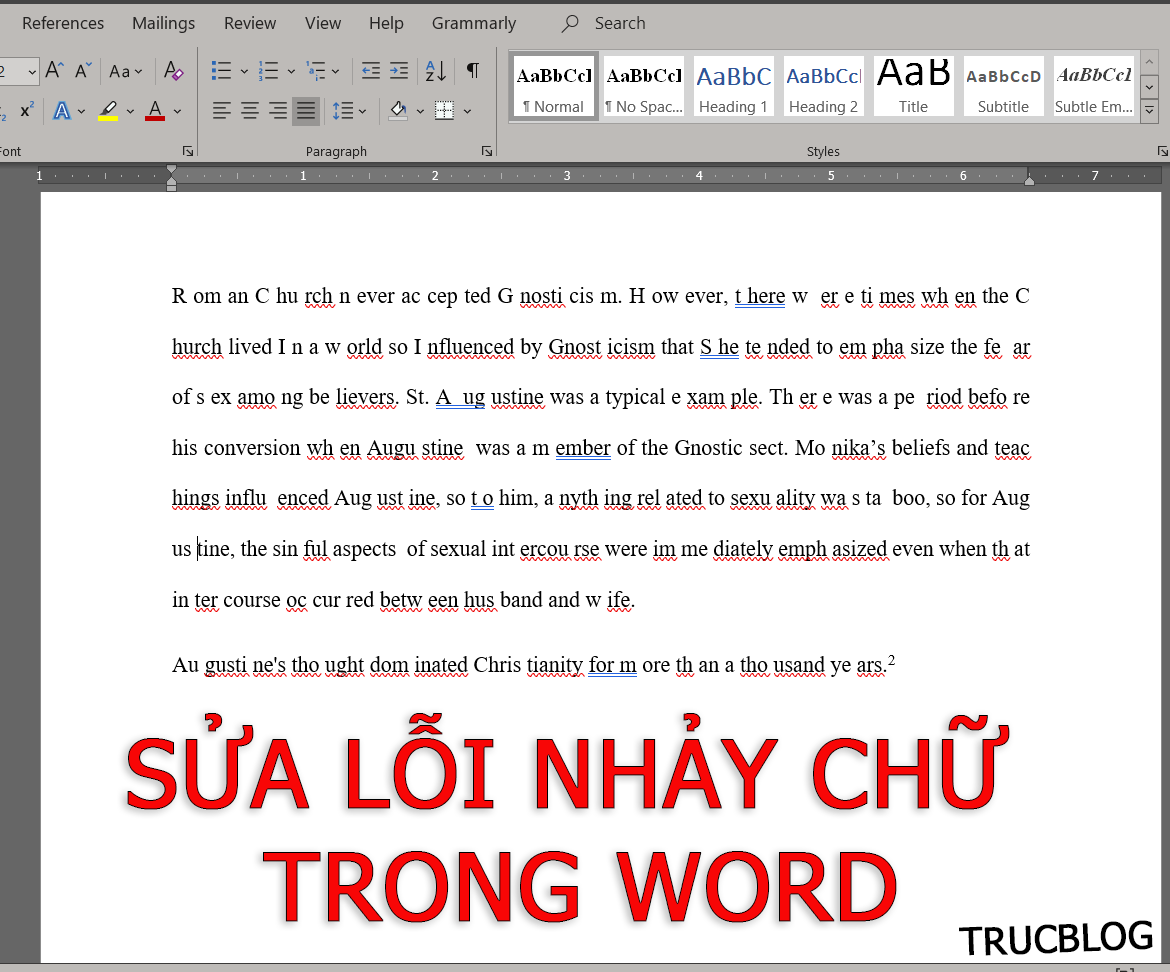This screenshot has width=1170, height=972.
Task: Apply yellow text highlight color
Action: 108,111
